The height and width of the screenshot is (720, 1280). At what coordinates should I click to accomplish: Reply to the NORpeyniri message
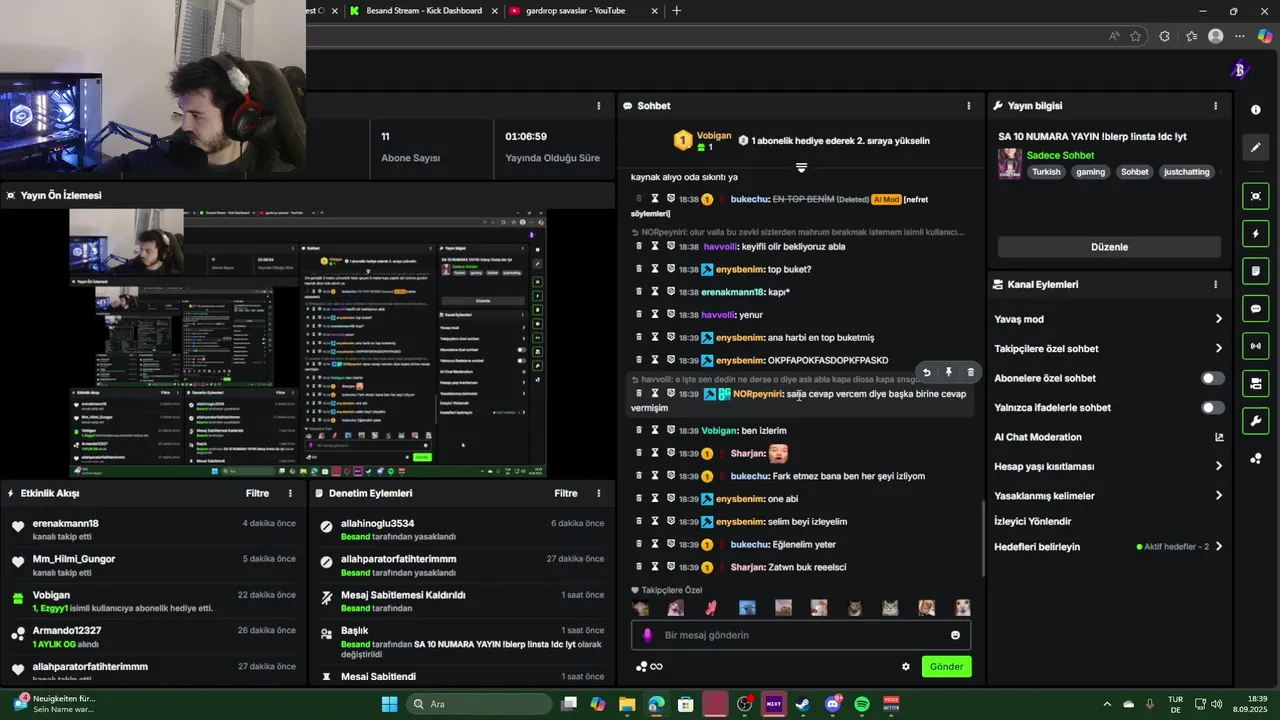pyautogui.click(x=926, y=372)
